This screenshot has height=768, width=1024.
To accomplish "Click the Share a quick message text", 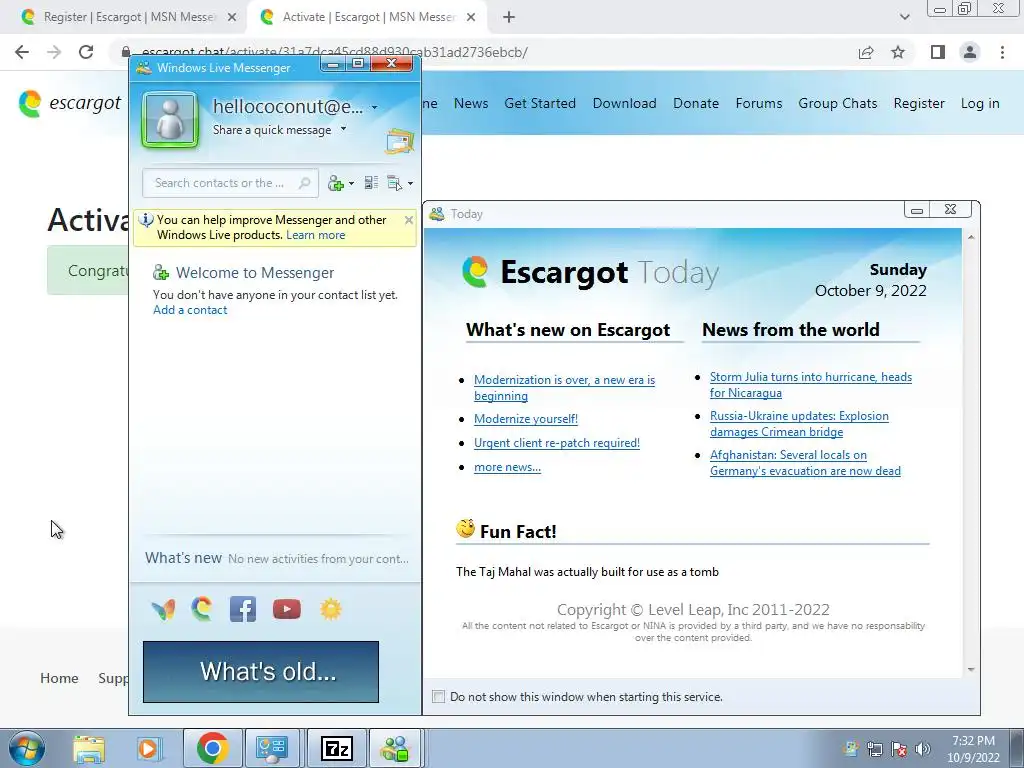I will tap(272, 130).
